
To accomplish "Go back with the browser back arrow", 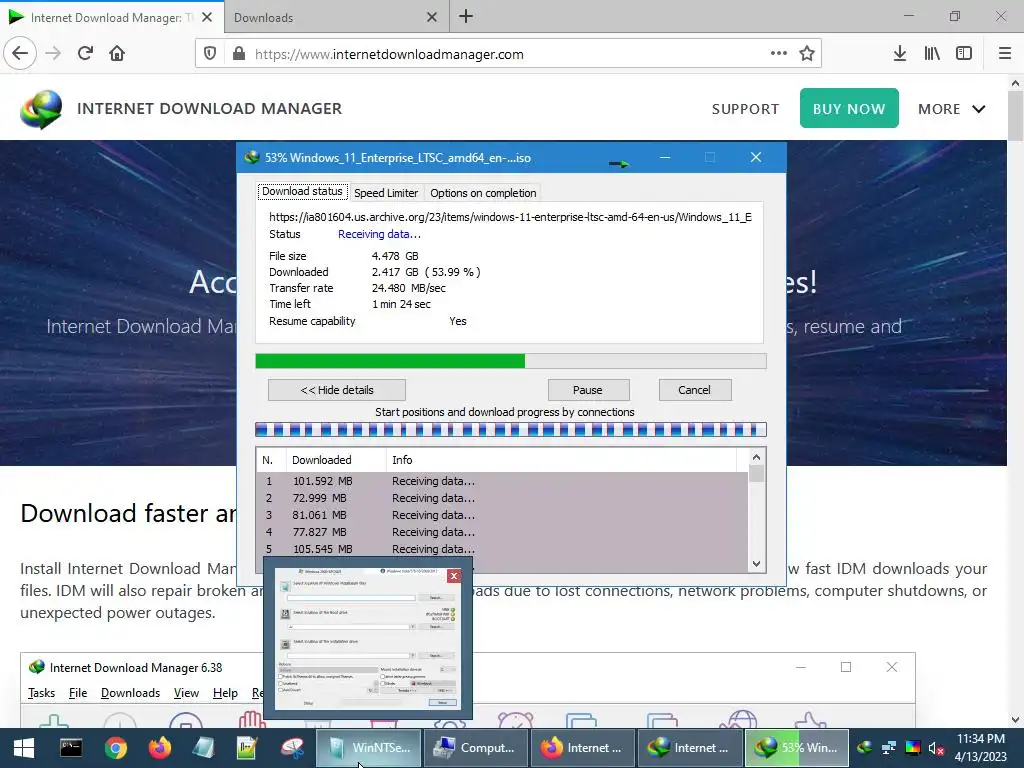I will pos(20,54).
